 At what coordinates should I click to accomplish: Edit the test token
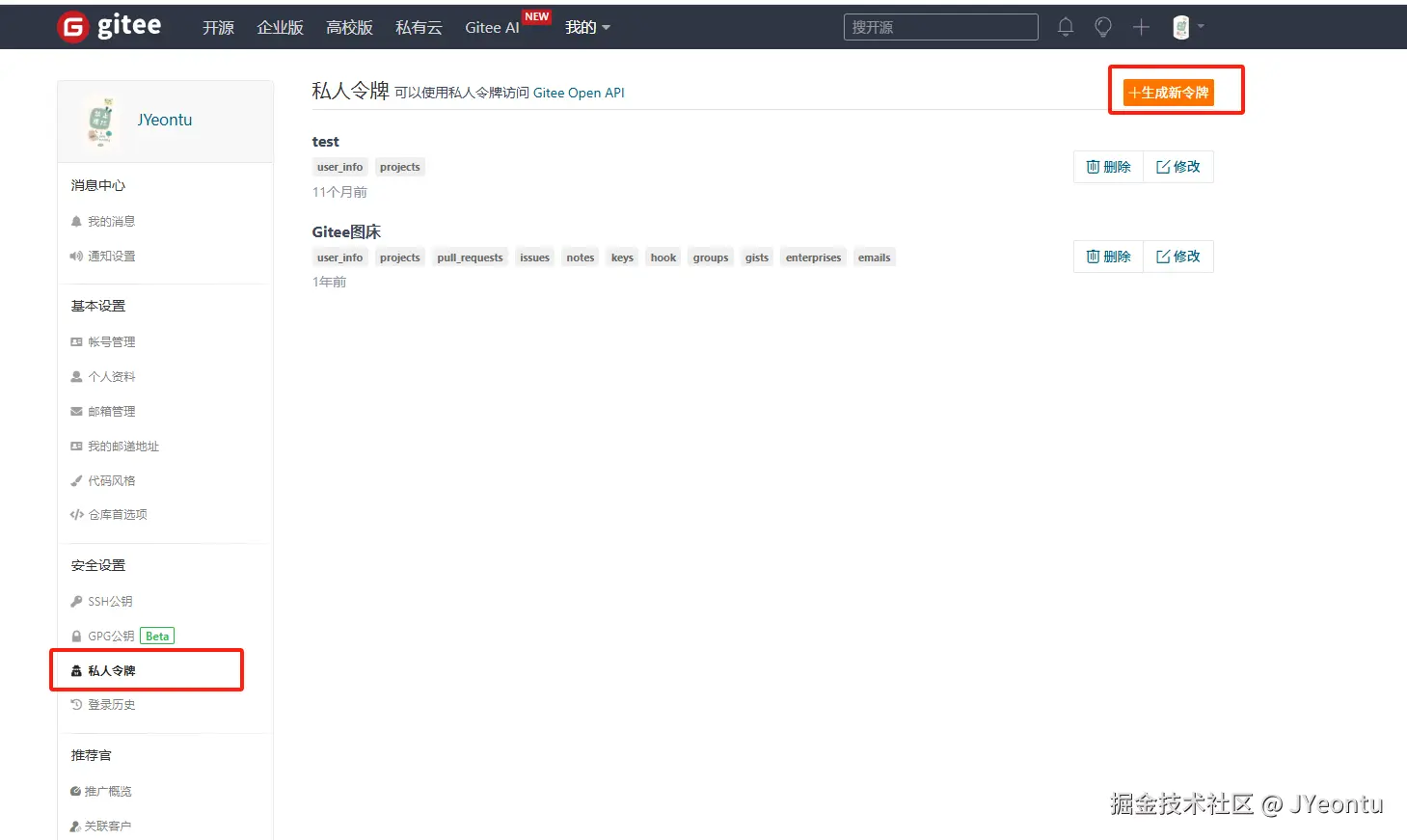(x=1178, y=167)
